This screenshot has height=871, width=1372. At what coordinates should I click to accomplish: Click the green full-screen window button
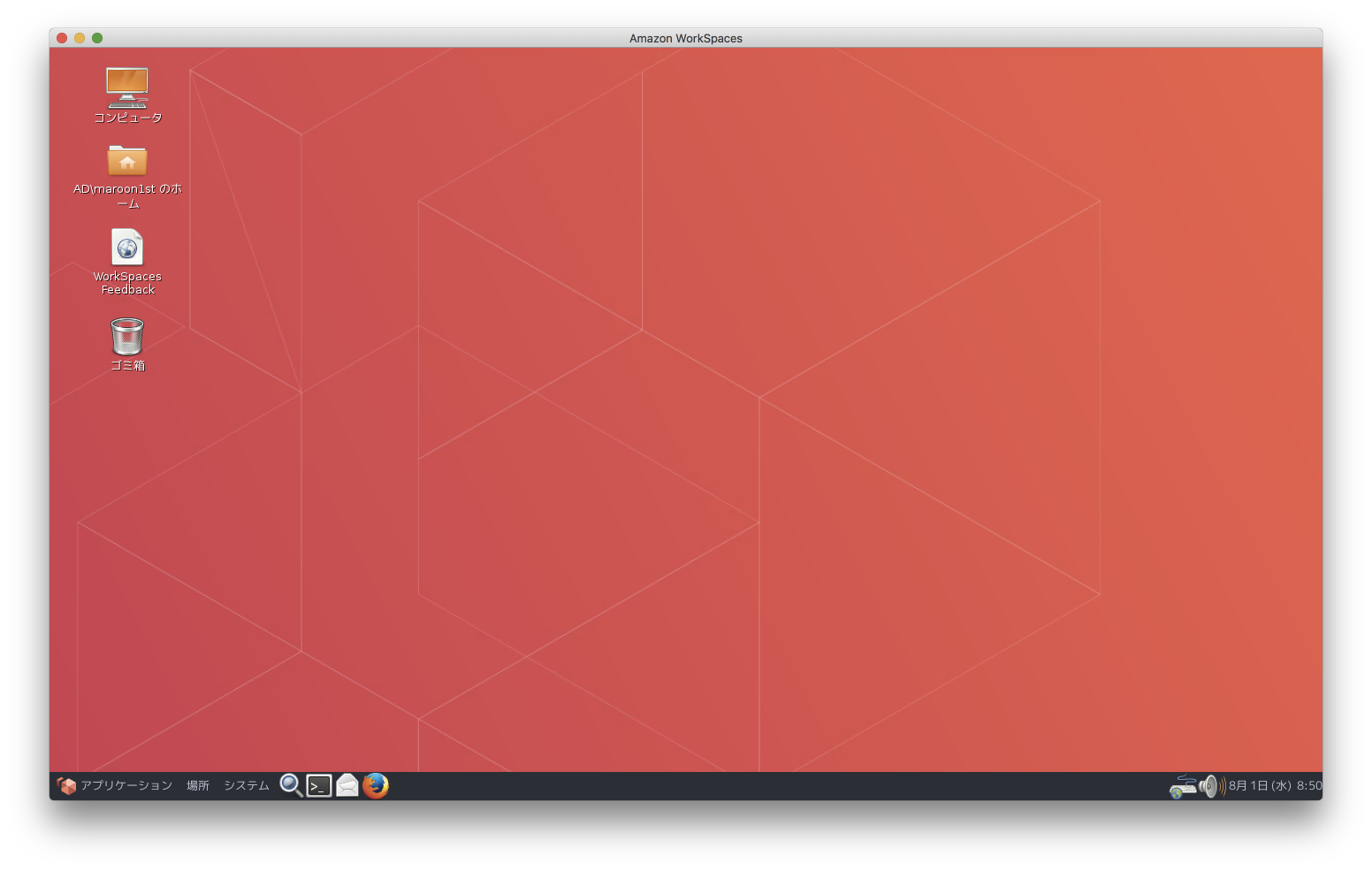click(97, 38)
